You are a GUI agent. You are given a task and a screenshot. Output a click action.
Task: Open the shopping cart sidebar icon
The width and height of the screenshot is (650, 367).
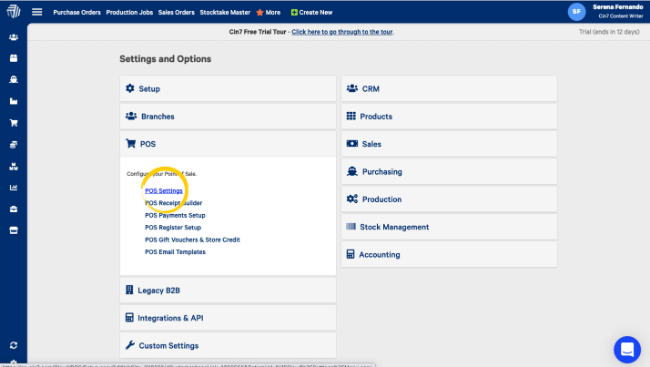click(14, 123)
